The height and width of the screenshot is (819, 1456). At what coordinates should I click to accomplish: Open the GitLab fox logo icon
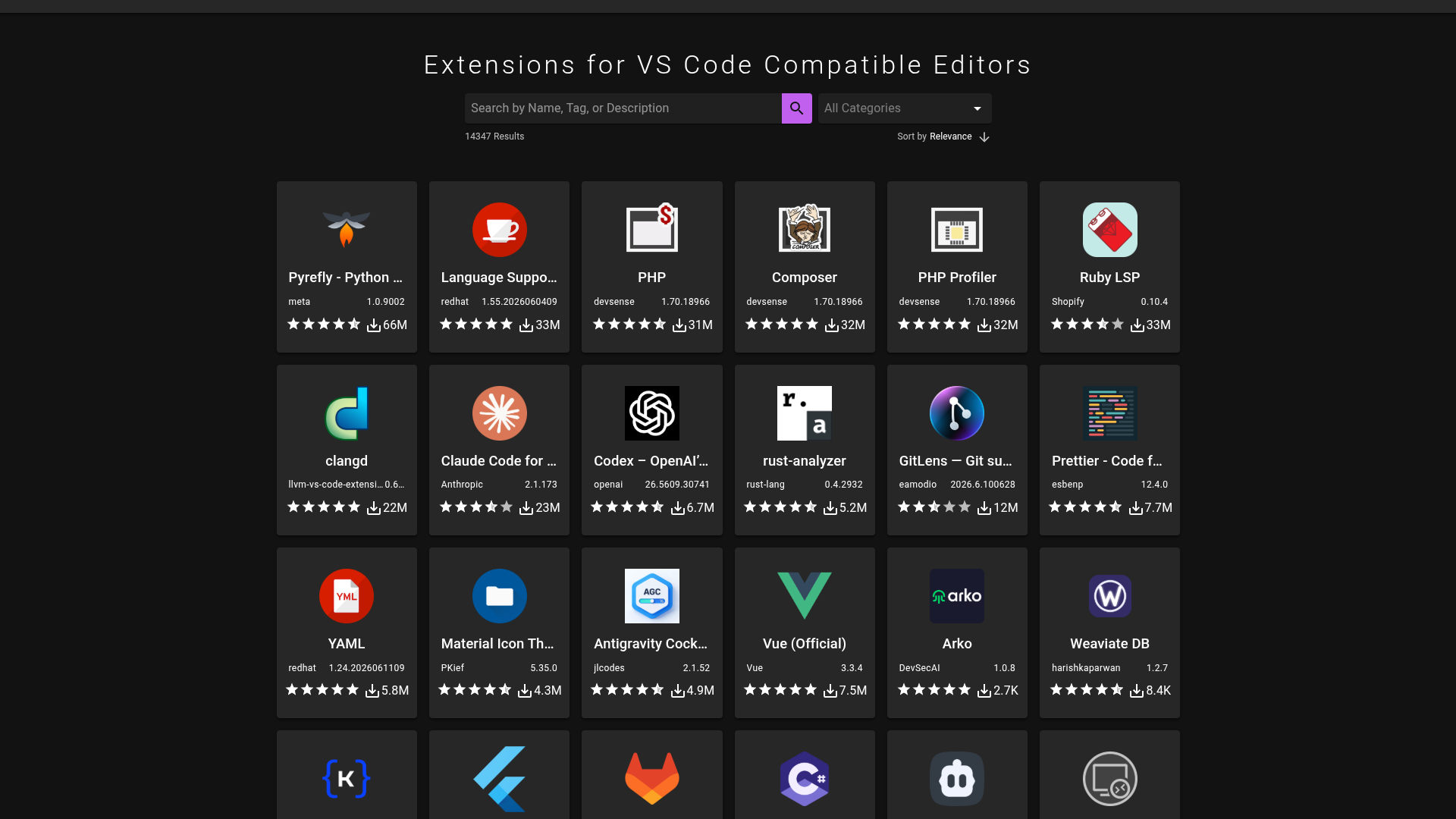(652, 779)
